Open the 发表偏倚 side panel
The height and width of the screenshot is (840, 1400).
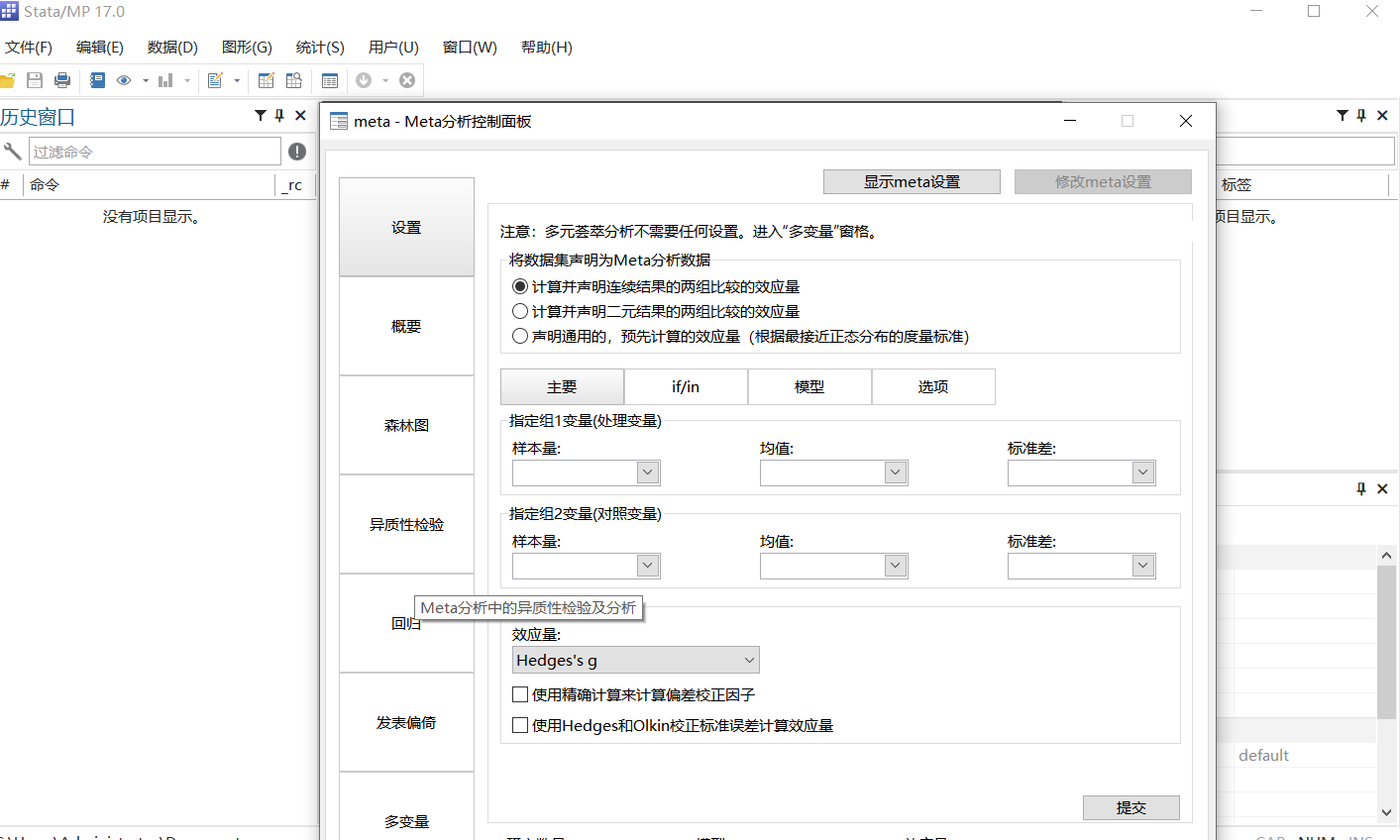[x=406, y=722]
